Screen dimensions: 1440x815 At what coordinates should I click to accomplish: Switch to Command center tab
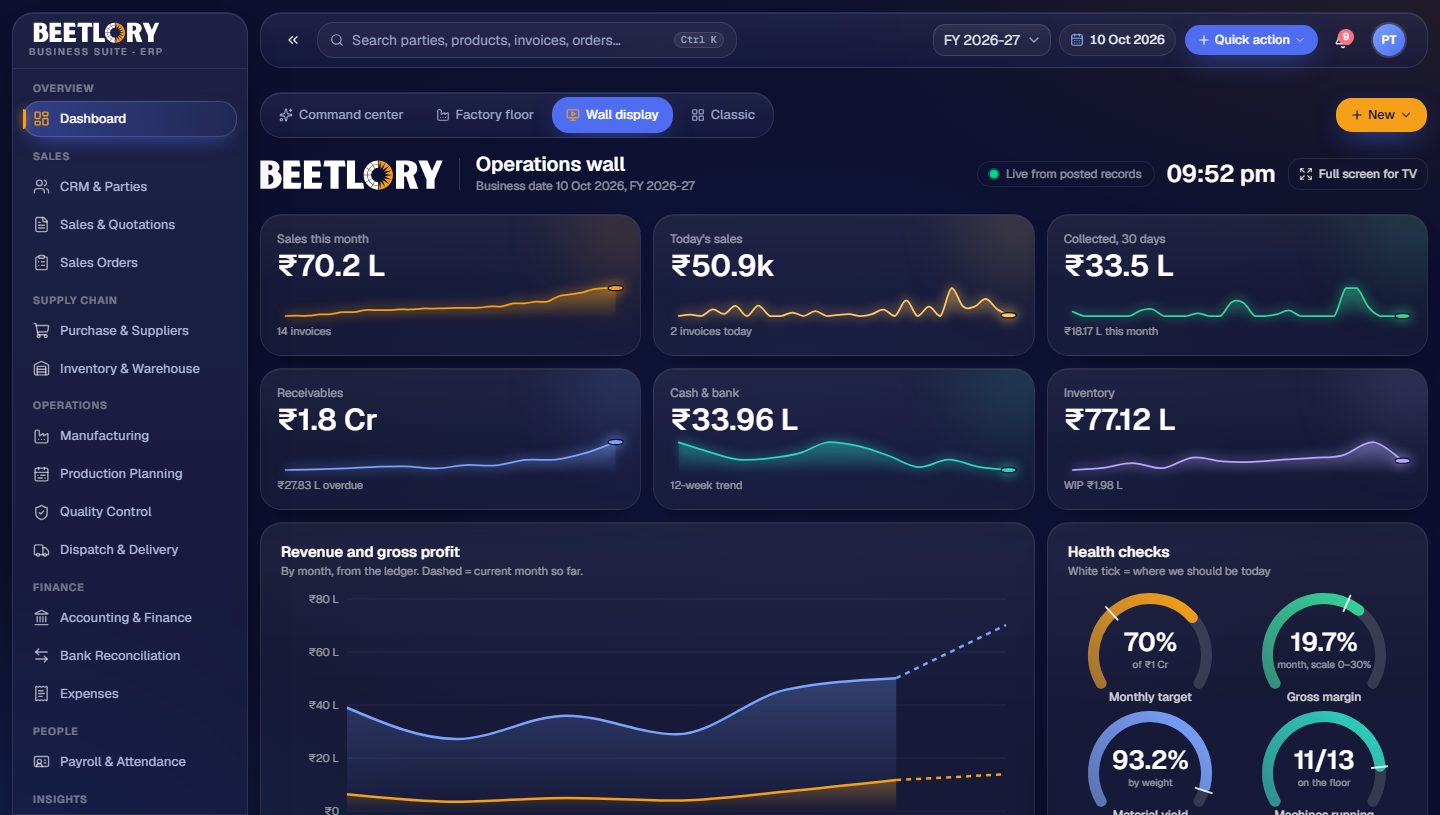point(341,115)
